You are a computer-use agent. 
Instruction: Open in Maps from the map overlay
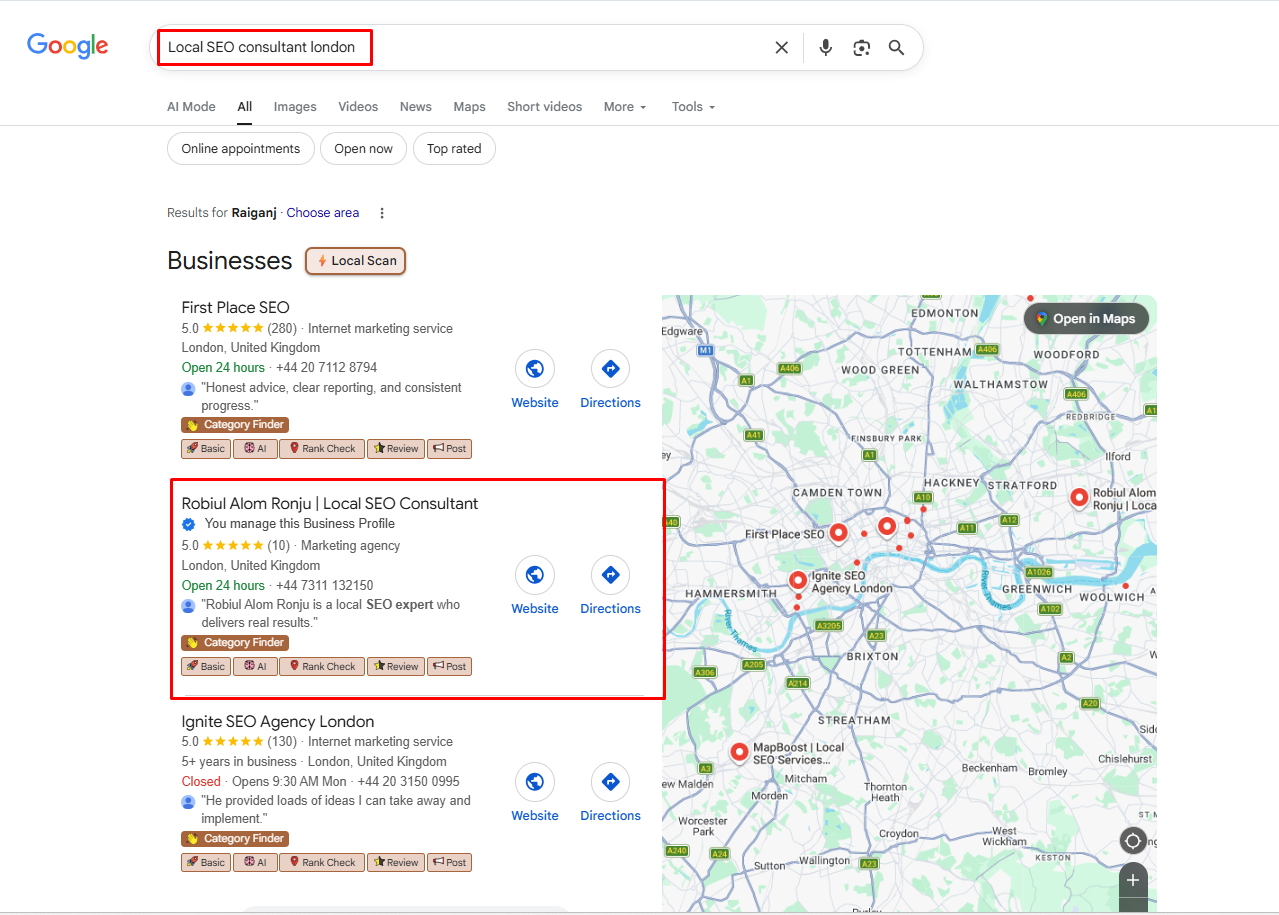1086,318
